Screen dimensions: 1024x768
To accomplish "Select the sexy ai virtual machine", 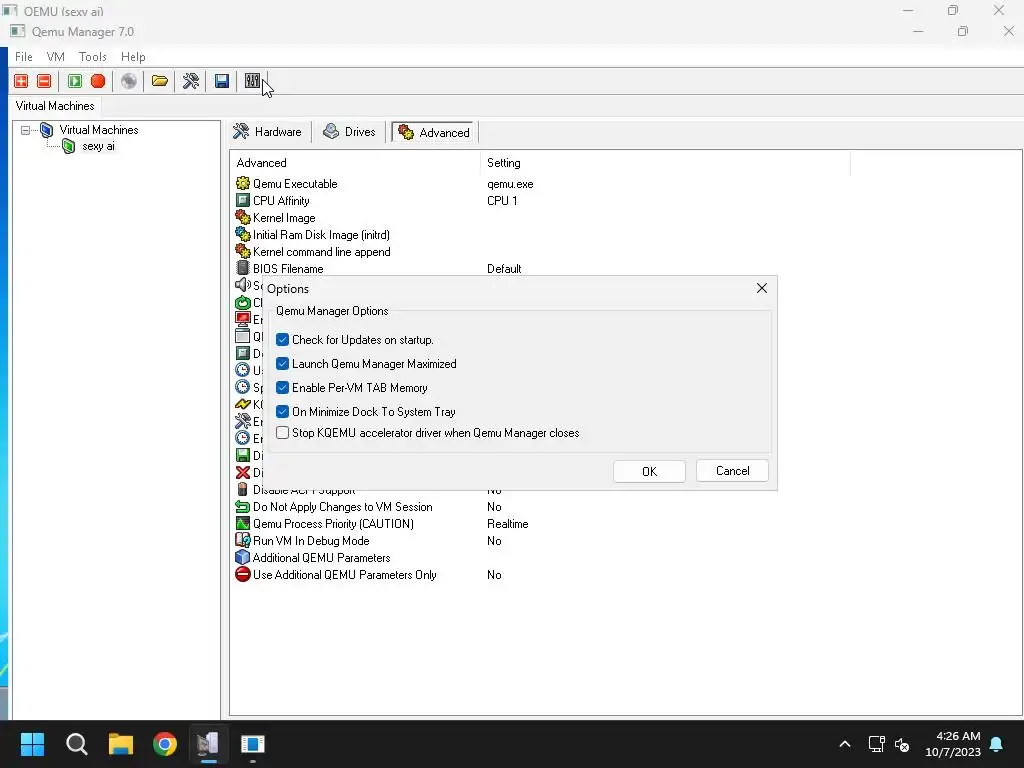I will point(98,146).
